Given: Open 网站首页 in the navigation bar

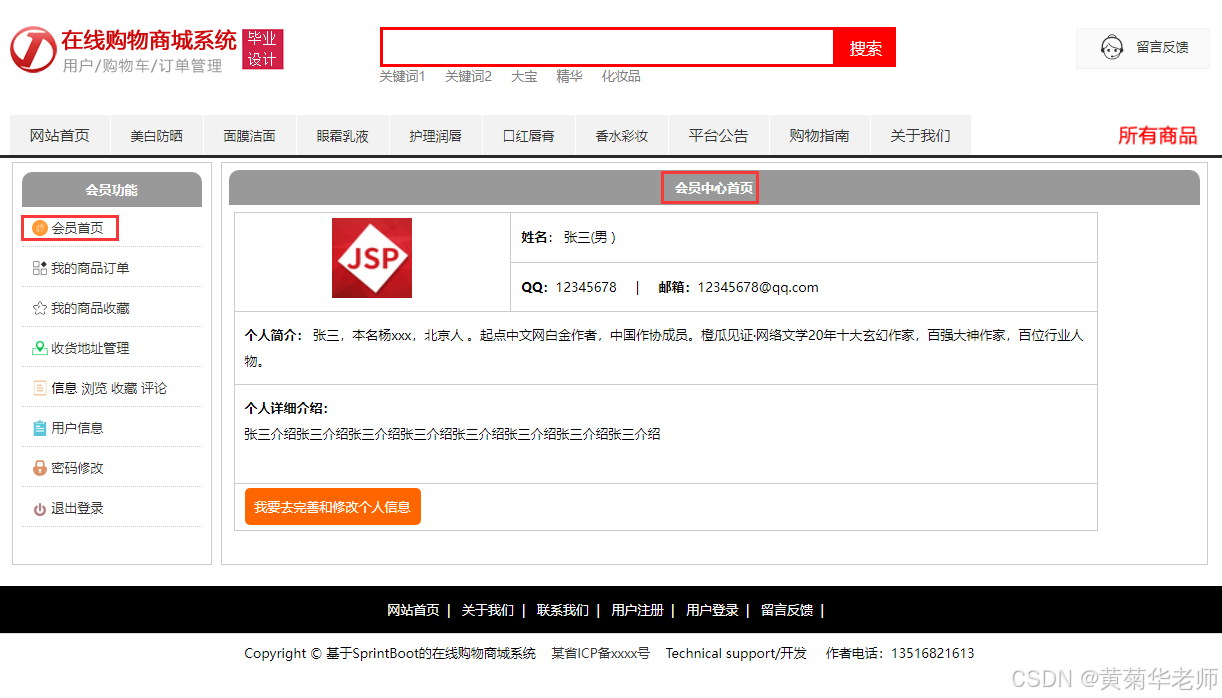Looking at the screenshot, I should (x=59, y=135).
